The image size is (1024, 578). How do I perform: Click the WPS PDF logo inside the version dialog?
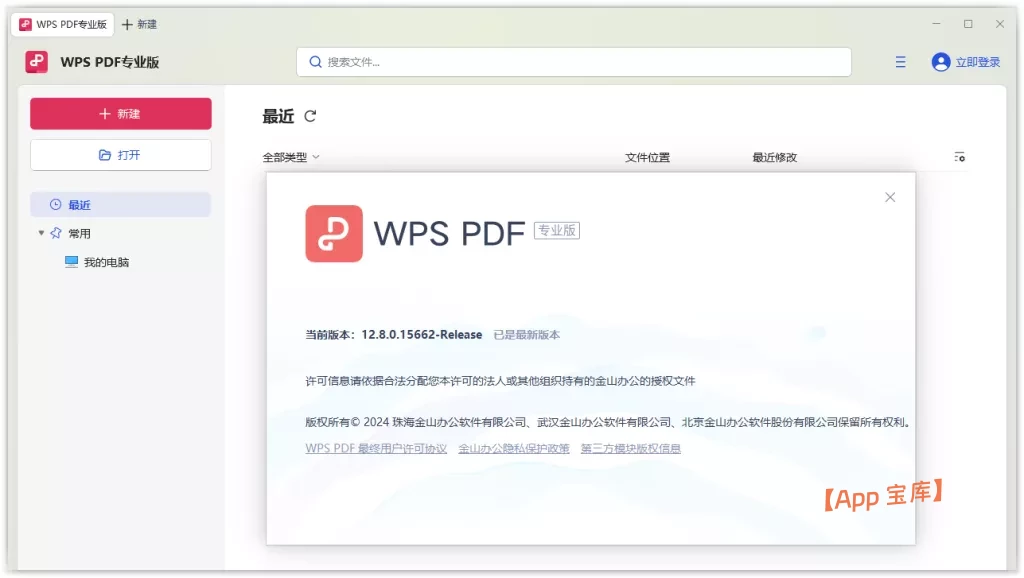(334, 233)
